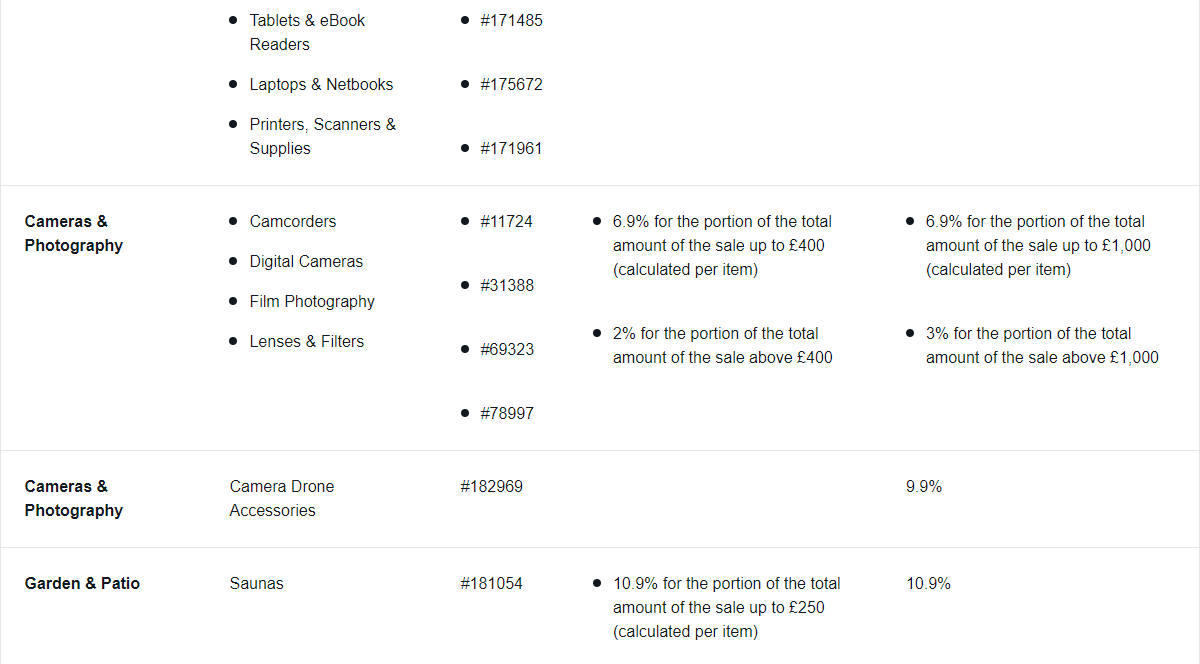Click category ID #175672

[x=511, y=84]
